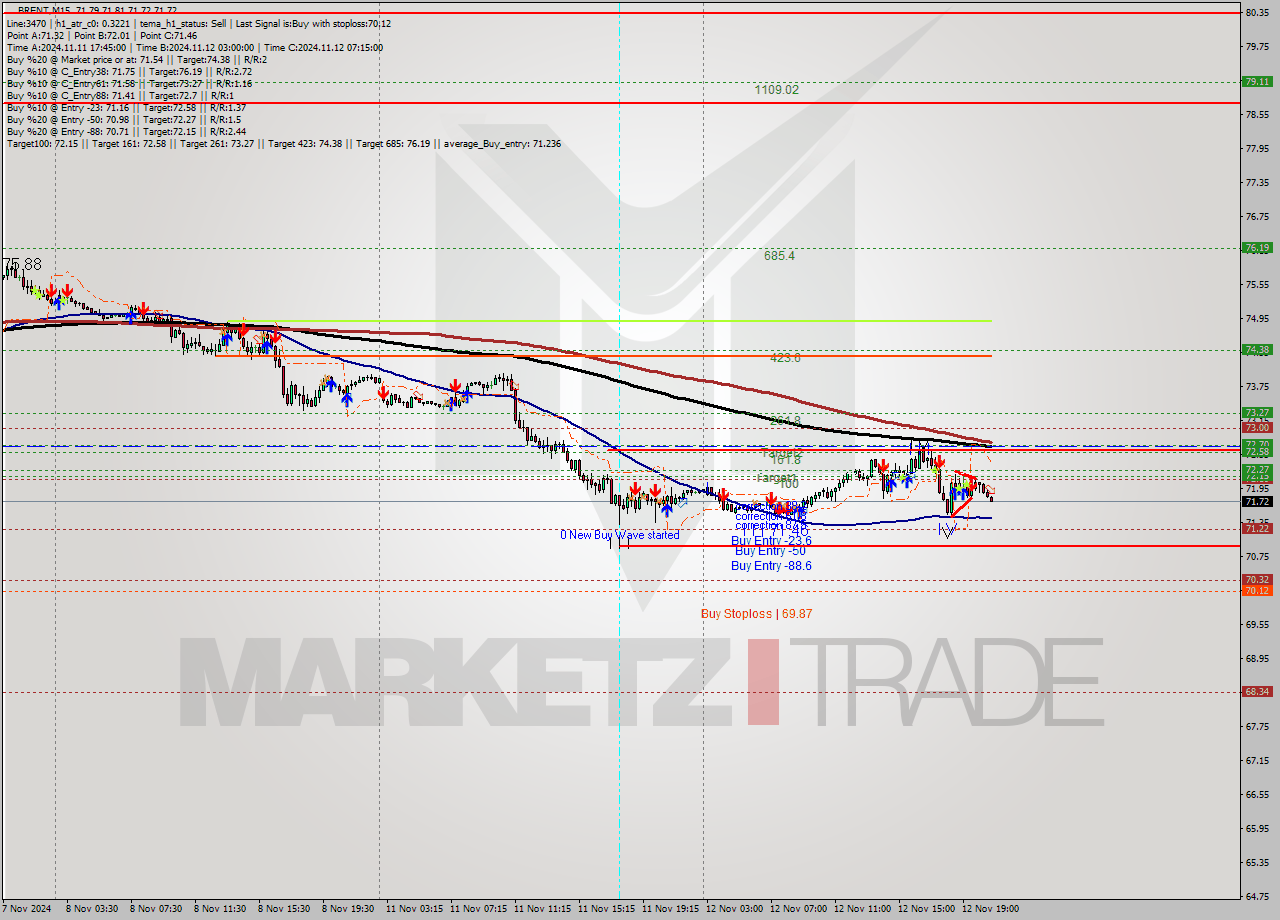This screenshot has height=920, width=1280.
Task: Select the 'Target100: 72.15' targets summary line
Action: [x=284, y=143]
